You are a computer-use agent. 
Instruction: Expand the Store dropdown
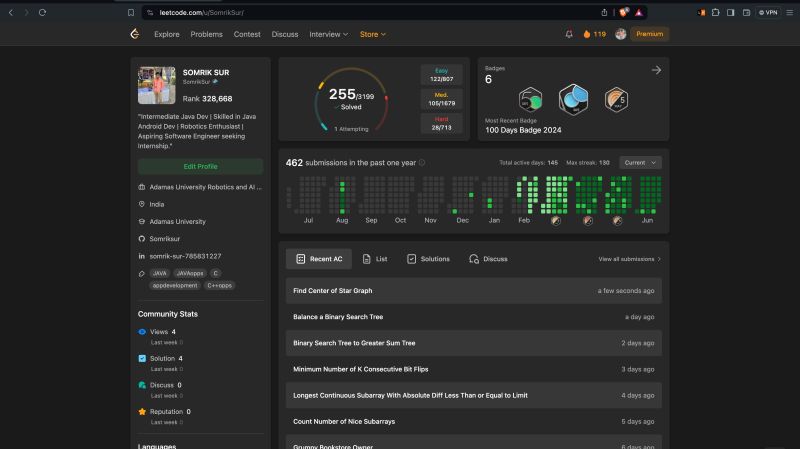click(x=372, y=34)
